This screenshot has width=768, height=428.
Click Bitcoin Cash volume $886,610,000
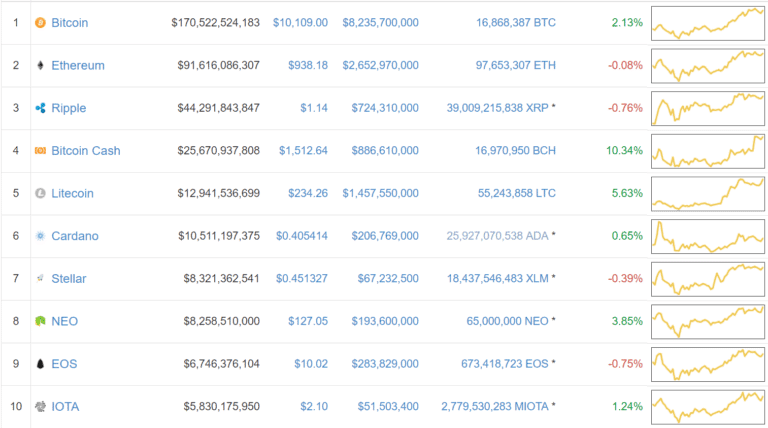click(385, 150)
